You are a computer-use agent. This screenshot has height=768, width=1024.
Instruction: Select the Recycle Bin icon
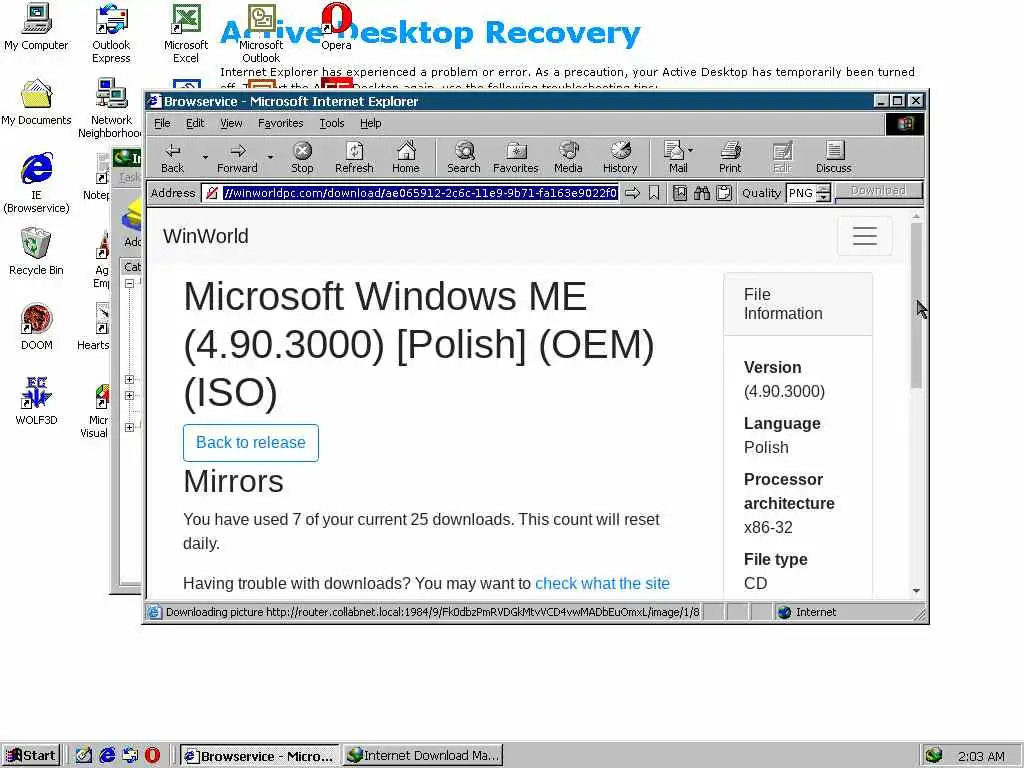[x=36, y=253]
